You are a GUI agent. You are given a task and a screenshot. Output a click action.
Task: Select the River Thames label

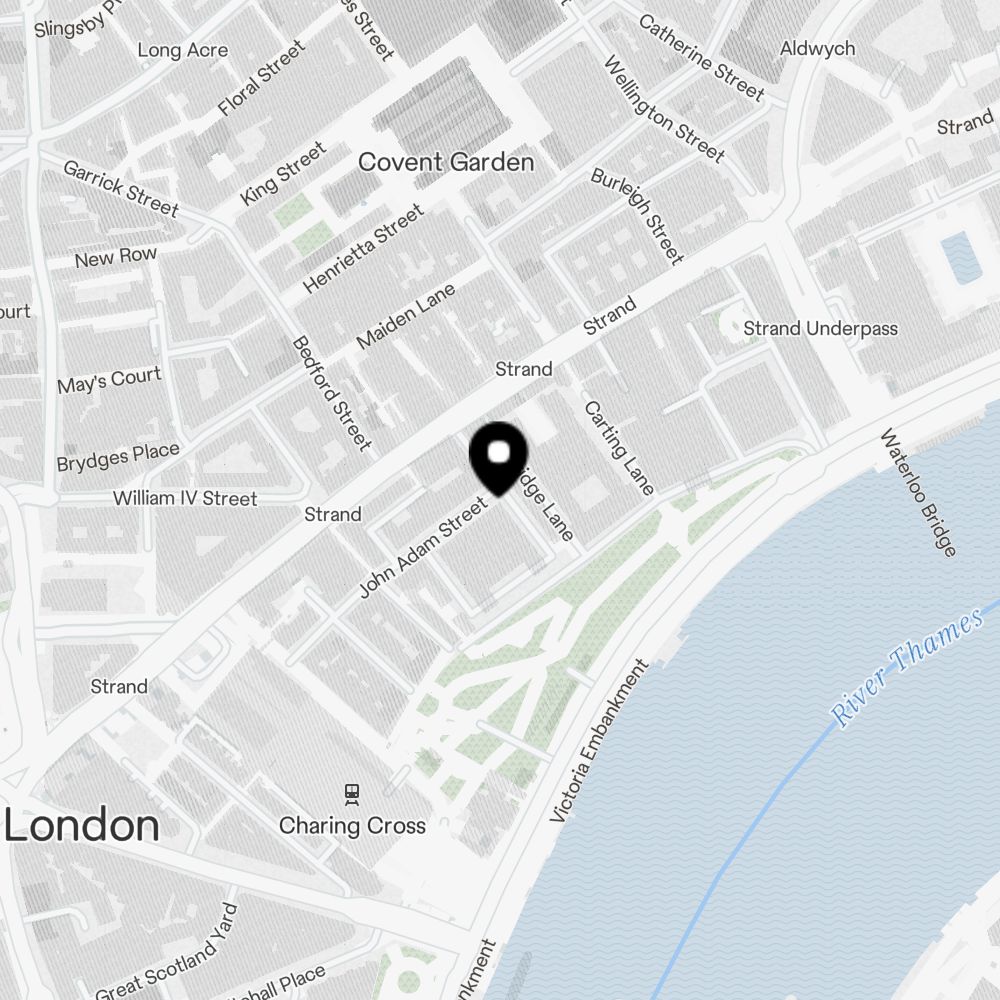coord(906,667)
